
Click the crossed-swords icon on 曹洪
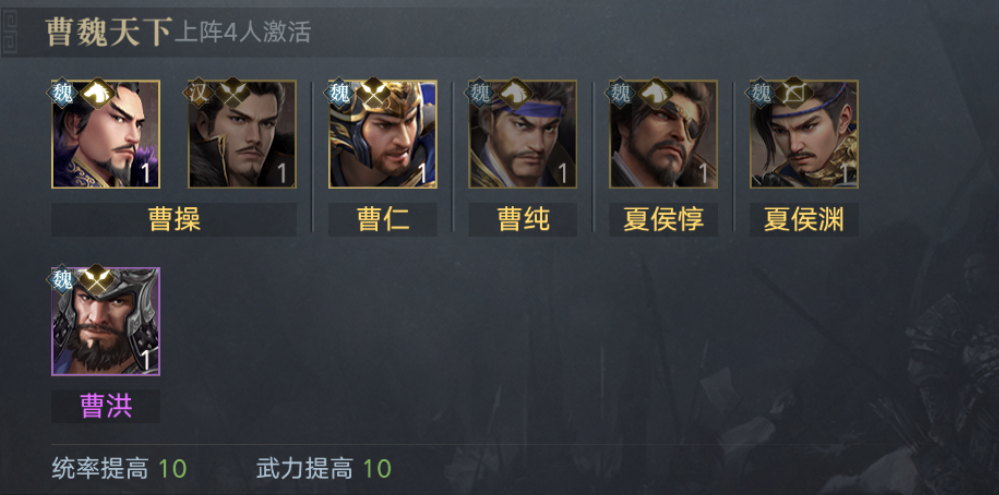97,280
